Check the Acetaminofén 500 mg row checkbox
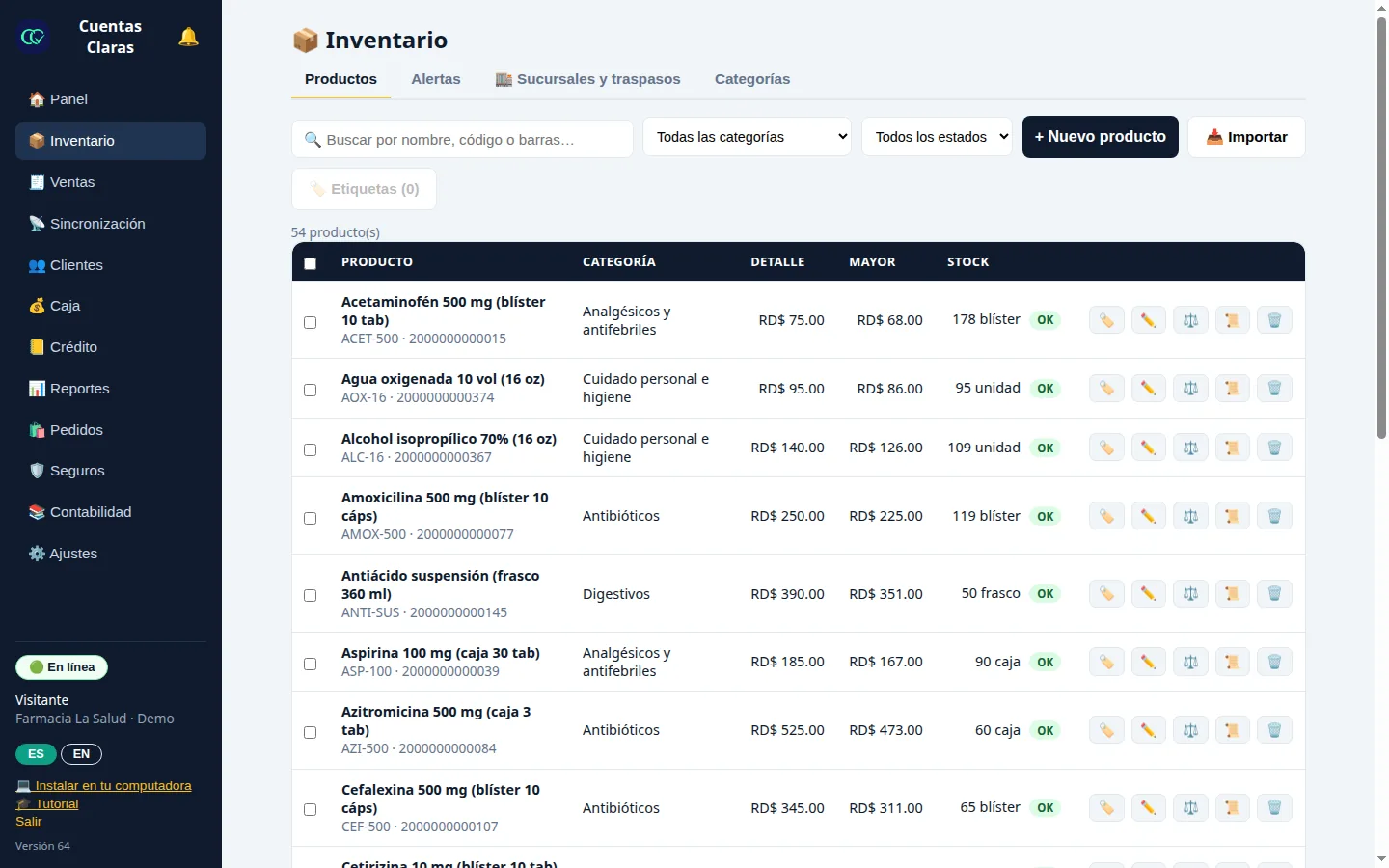This screenshot has width=1389, height=868. 310,322
